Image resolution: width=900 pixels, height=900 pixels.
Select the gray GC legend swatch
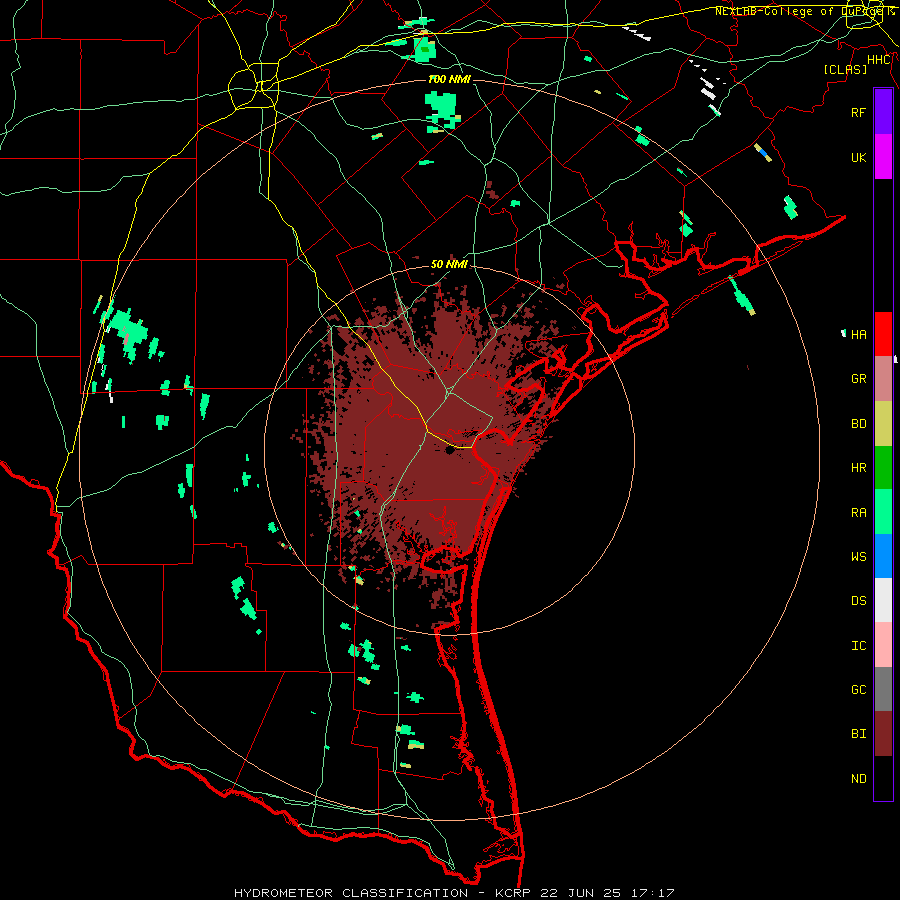click(883, 689)
